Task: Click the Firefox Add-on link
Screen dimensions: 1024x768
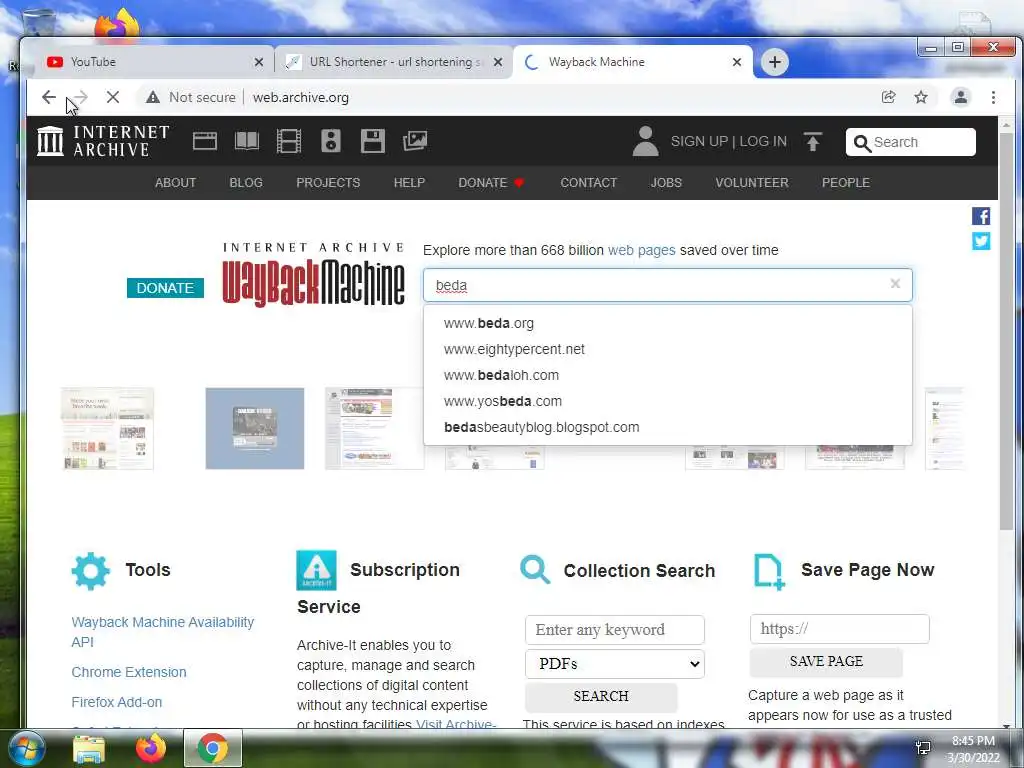Action: (117, 702)
